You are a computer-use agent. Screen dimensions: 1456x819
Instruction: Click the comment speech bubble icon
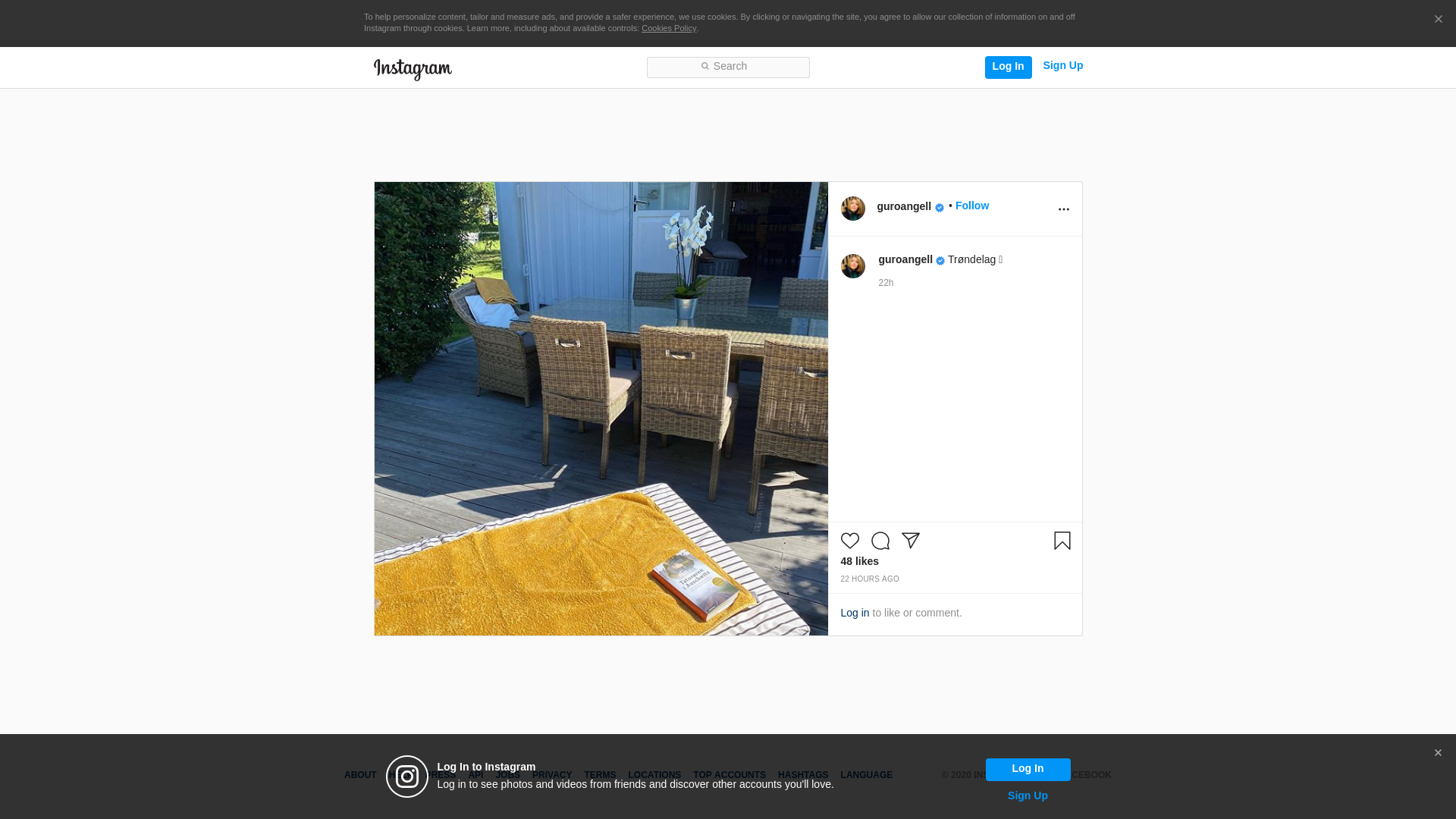click(880, 541)
